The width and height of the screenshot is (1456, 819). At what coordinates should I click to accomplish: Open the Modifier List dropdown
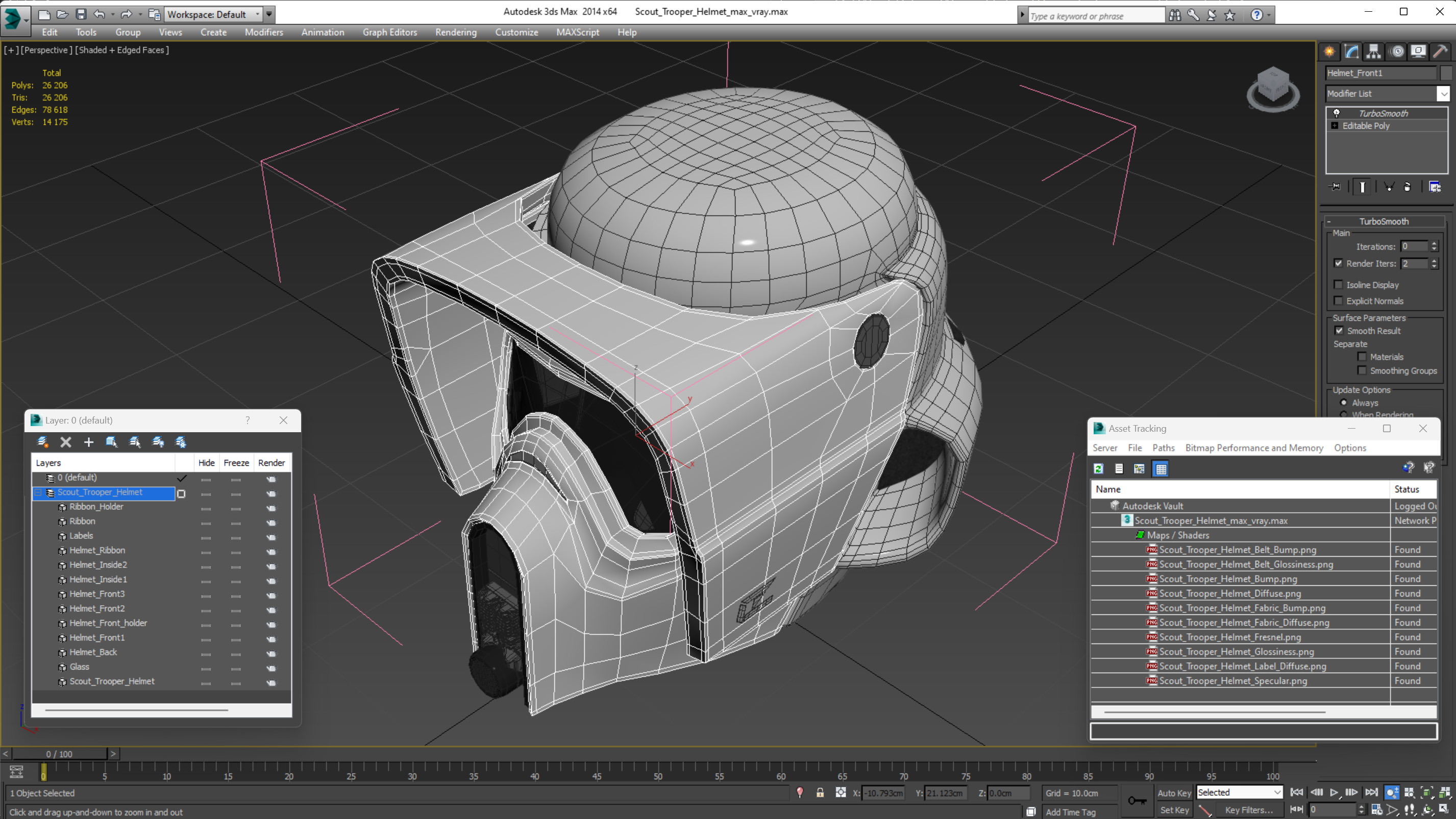(x=1443, y=93)
